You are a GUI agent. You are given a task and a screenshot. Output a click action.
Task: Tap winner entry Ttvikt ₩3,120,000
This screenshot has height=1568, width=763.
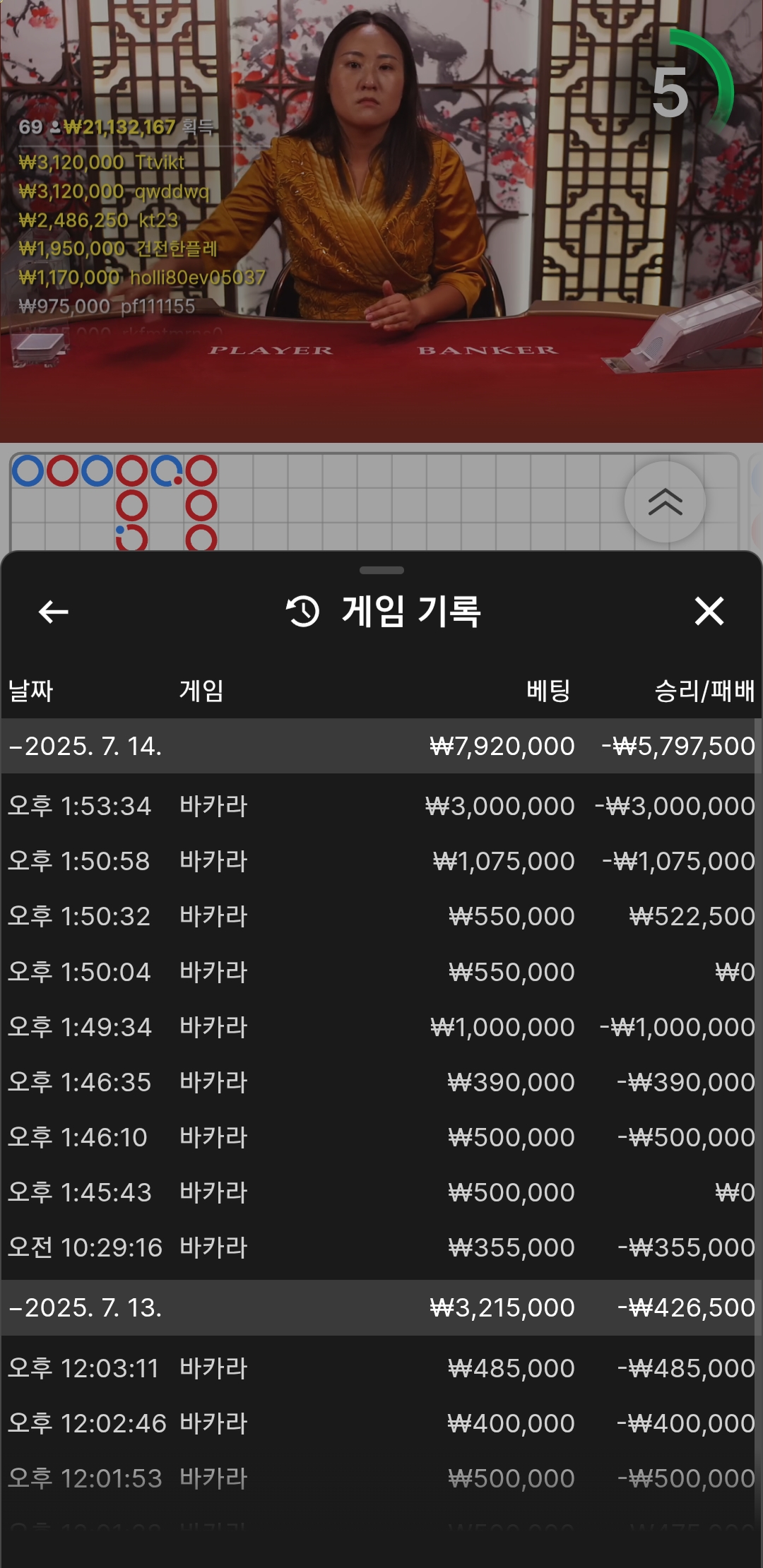click(x=102, y=162)
